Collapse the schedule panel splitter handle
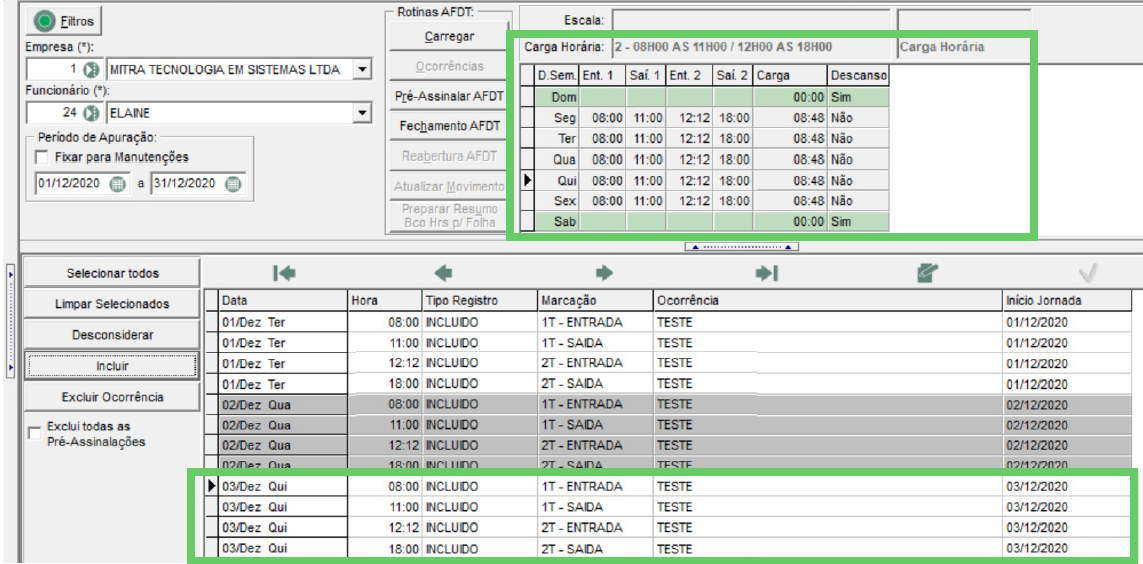This screenshot has height=564, width=1143. 741,247
